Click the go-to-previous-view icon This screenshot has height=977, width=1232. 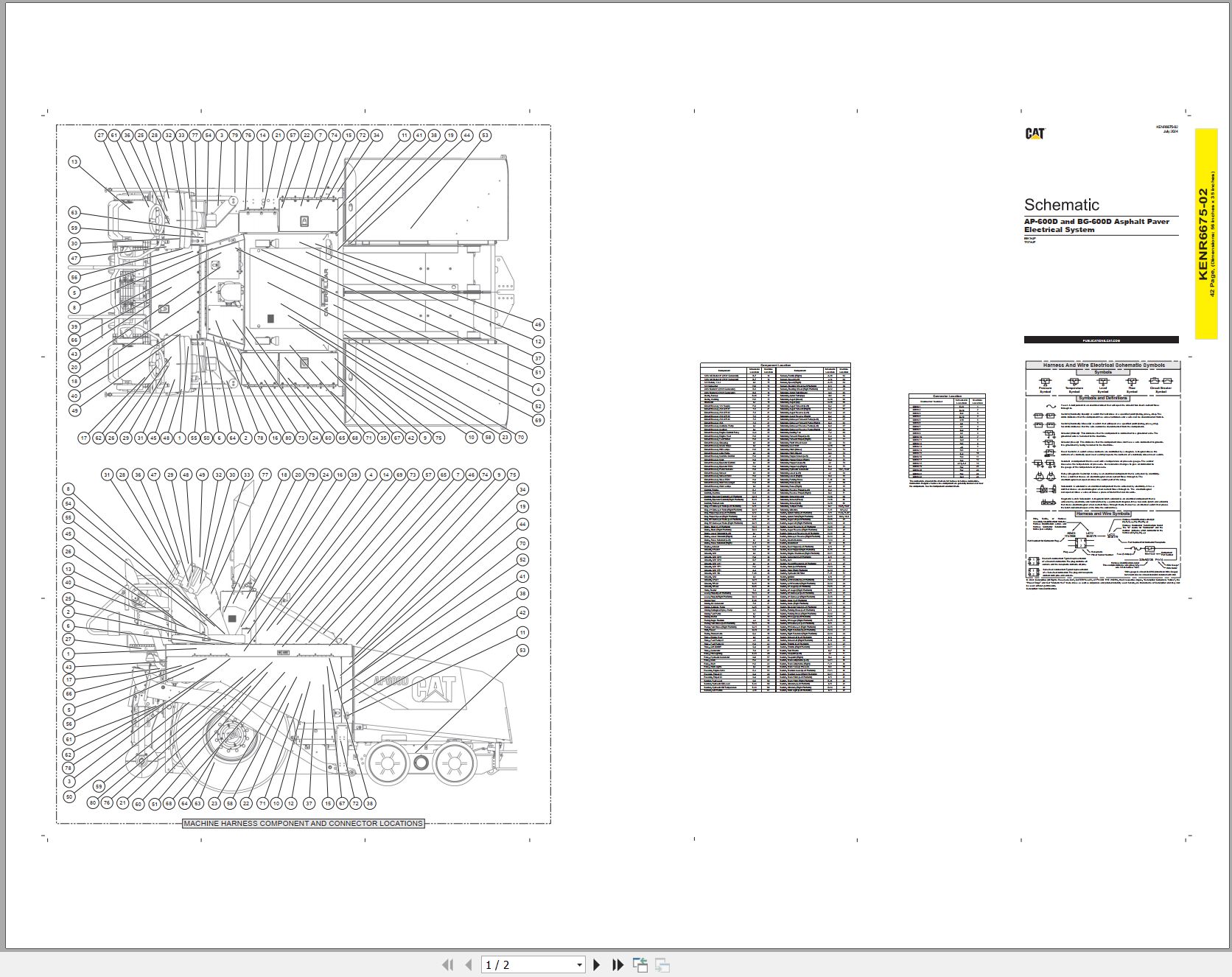[x=640, y=964]
